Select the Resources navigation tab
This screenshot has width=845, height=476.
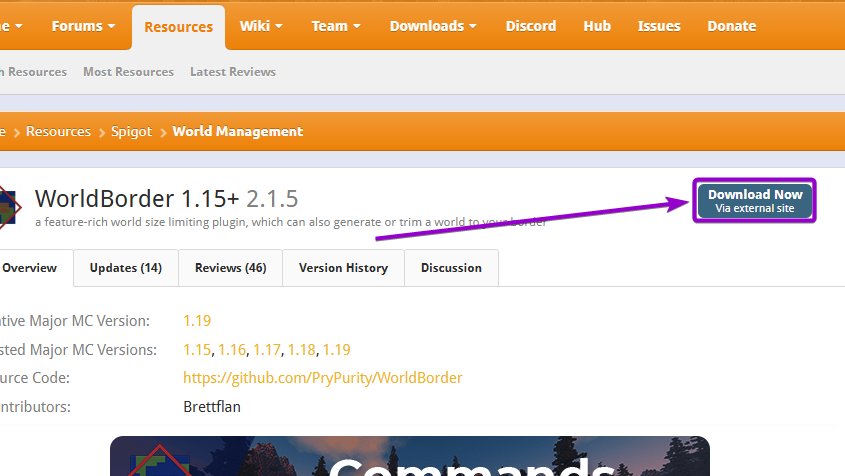click(178, 27)
